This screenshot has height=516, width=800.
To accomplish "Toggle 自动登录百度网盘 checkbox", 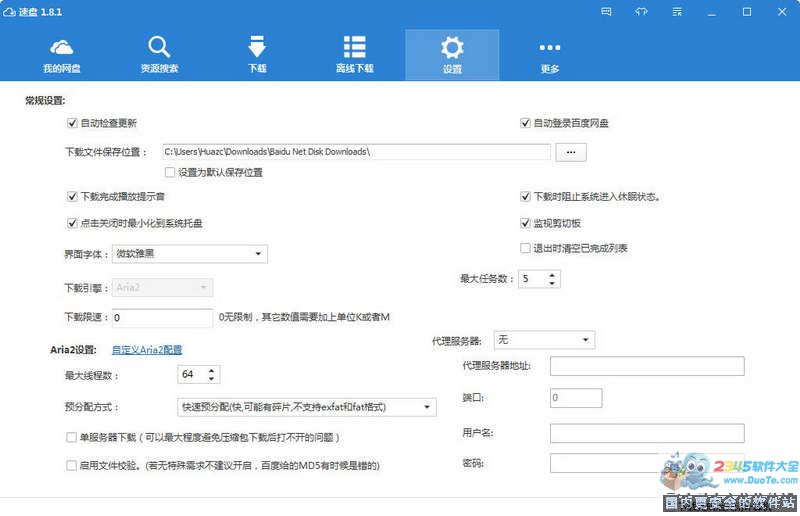I will (525, 123).
